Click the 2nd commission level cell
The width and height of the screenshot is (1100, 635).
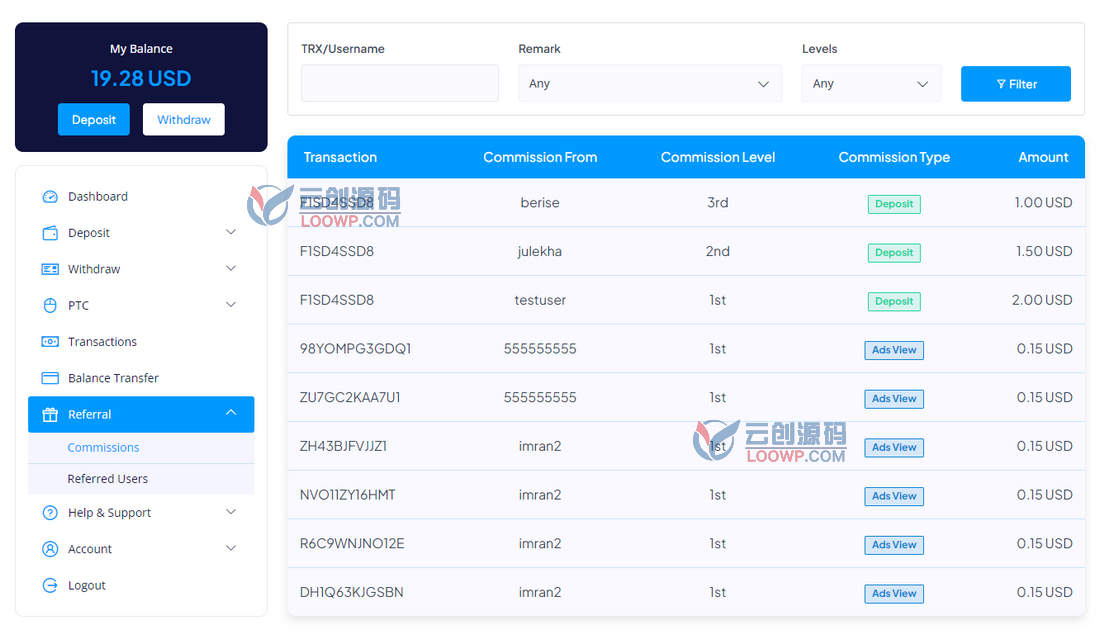(x=718, y=251)
